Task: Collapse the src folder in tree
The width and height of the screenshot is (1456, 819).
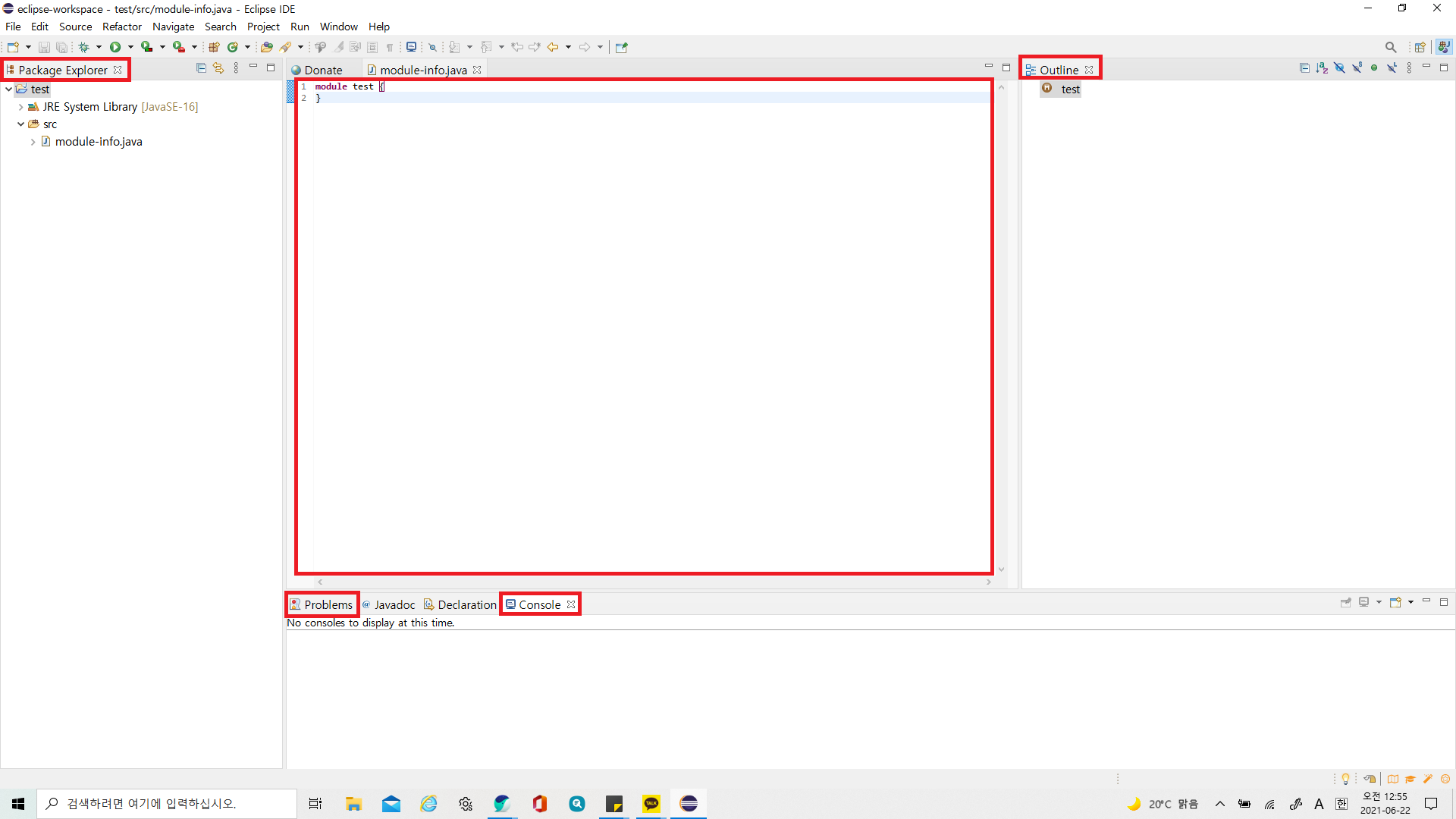Action: [20, 124]
